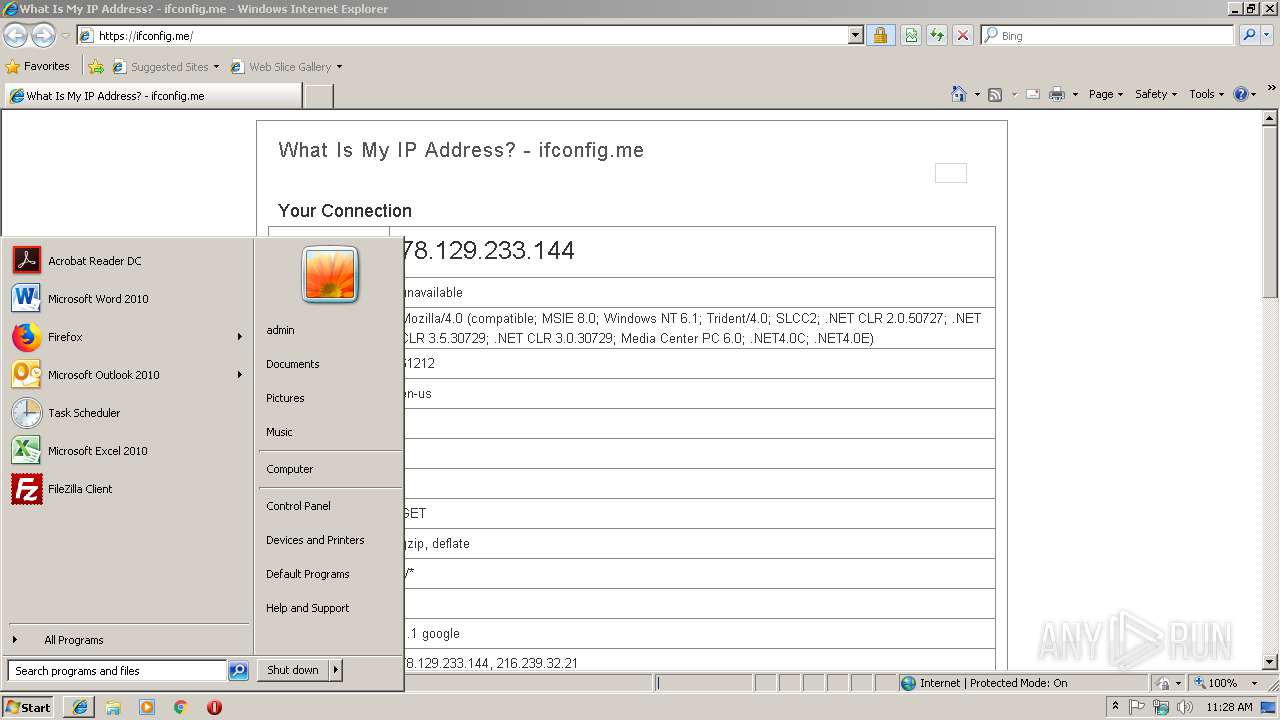The height and width of the screenshot is (720, 1280).
Task: Click the red Stop loading icon
Action: coord(963,35)
